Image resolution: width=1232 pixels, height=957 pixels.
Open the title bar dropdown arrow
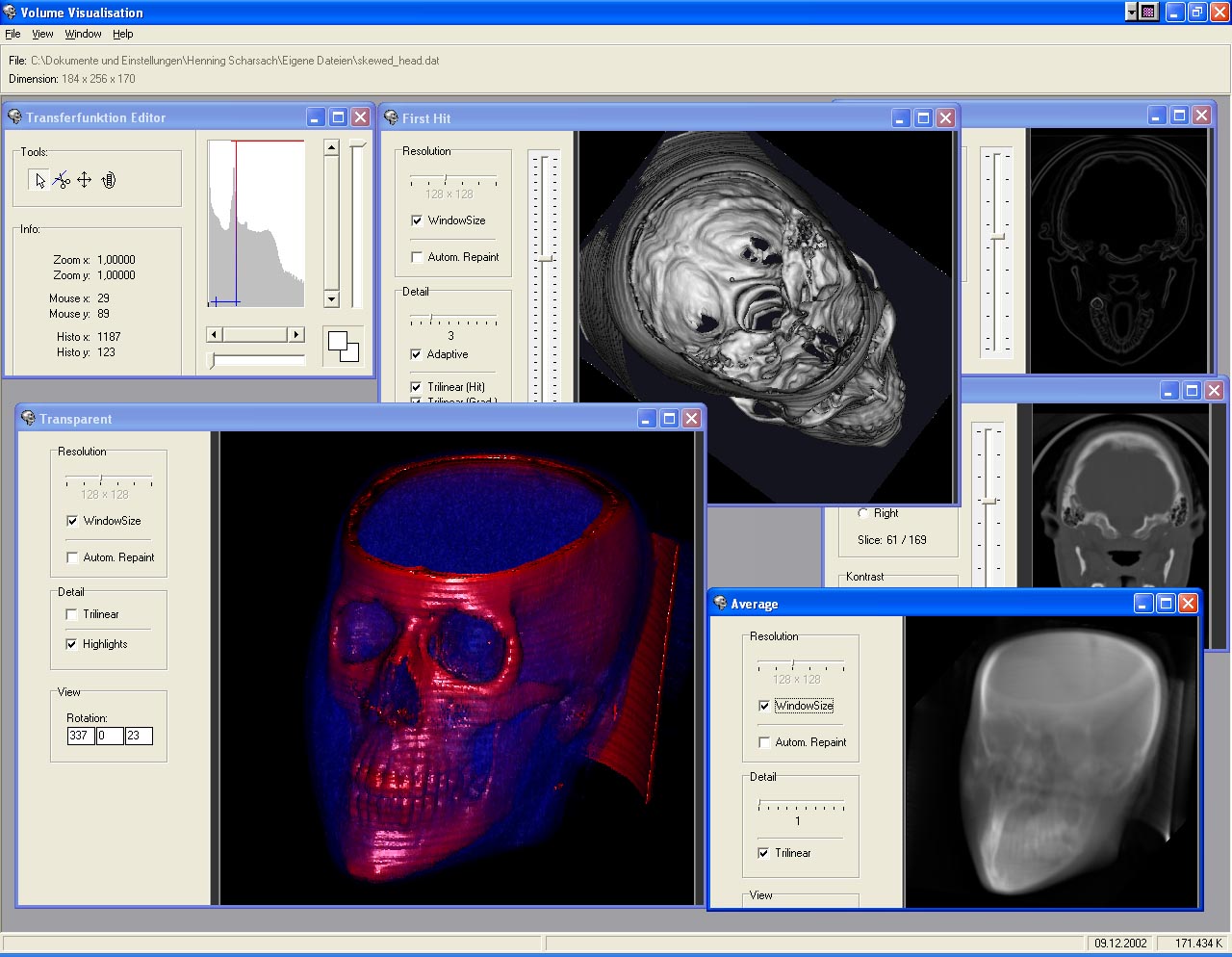click(1132, 12)
